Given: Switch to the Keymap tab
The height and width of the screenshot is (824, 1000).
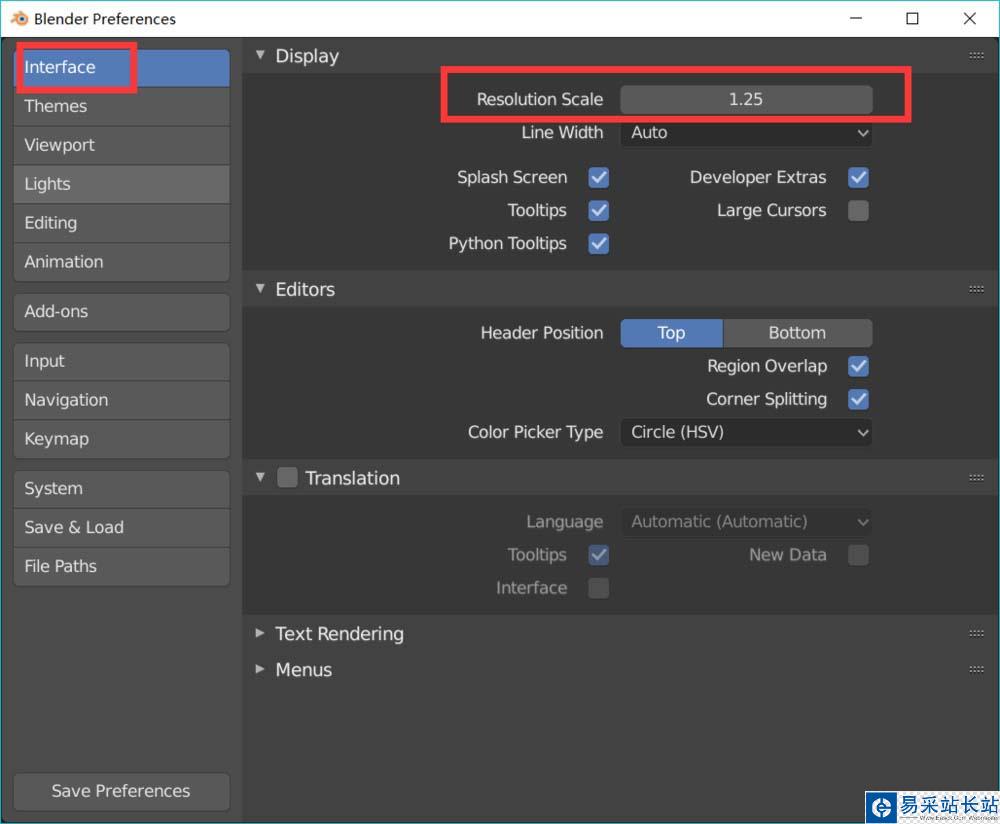Looking at the screenshot, I should pyautogui.click(x=121, y=439).
